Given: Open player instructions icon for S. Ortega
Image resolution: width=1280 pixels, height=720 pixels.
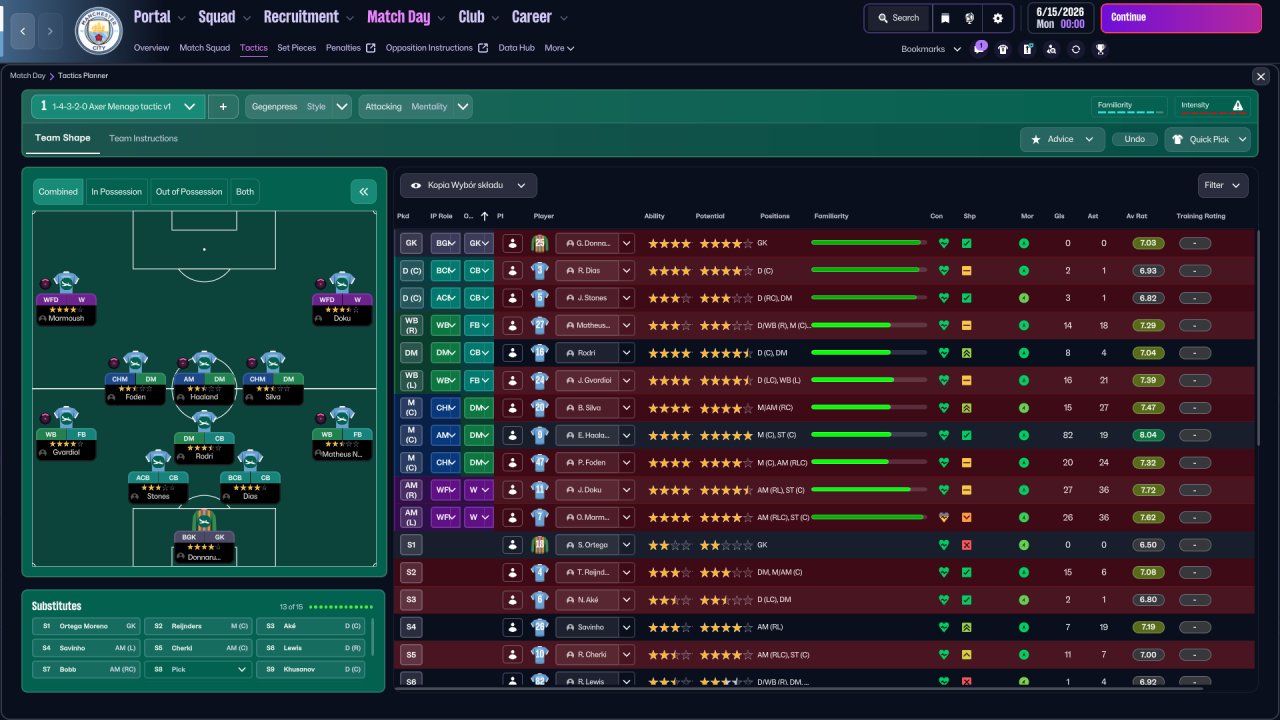Looking at the screenshot, I should pyautogui.click(x=512, y=545).
